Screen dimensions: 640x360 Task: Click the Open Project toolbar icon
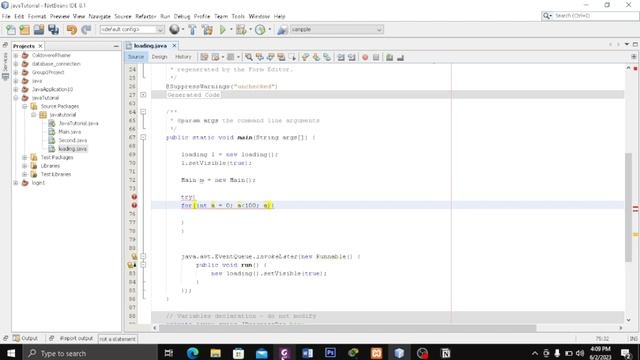coord(39,29)
